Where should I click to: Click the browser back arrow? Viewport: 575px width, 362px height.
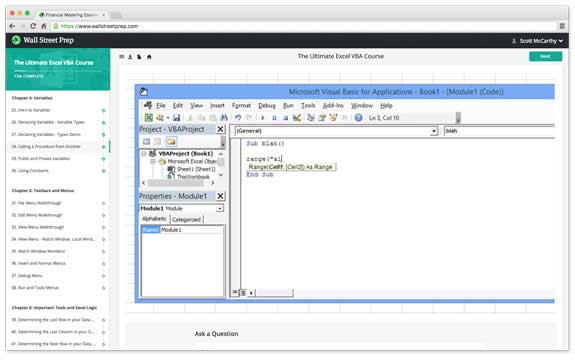(x=12, y=26)
